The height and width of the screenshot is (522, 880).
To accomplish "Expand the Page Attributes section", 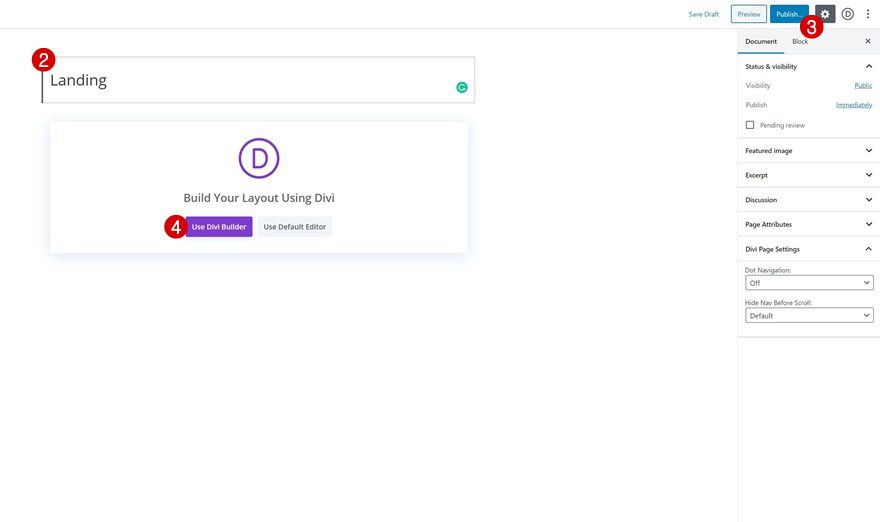I will tap(808, 224).
